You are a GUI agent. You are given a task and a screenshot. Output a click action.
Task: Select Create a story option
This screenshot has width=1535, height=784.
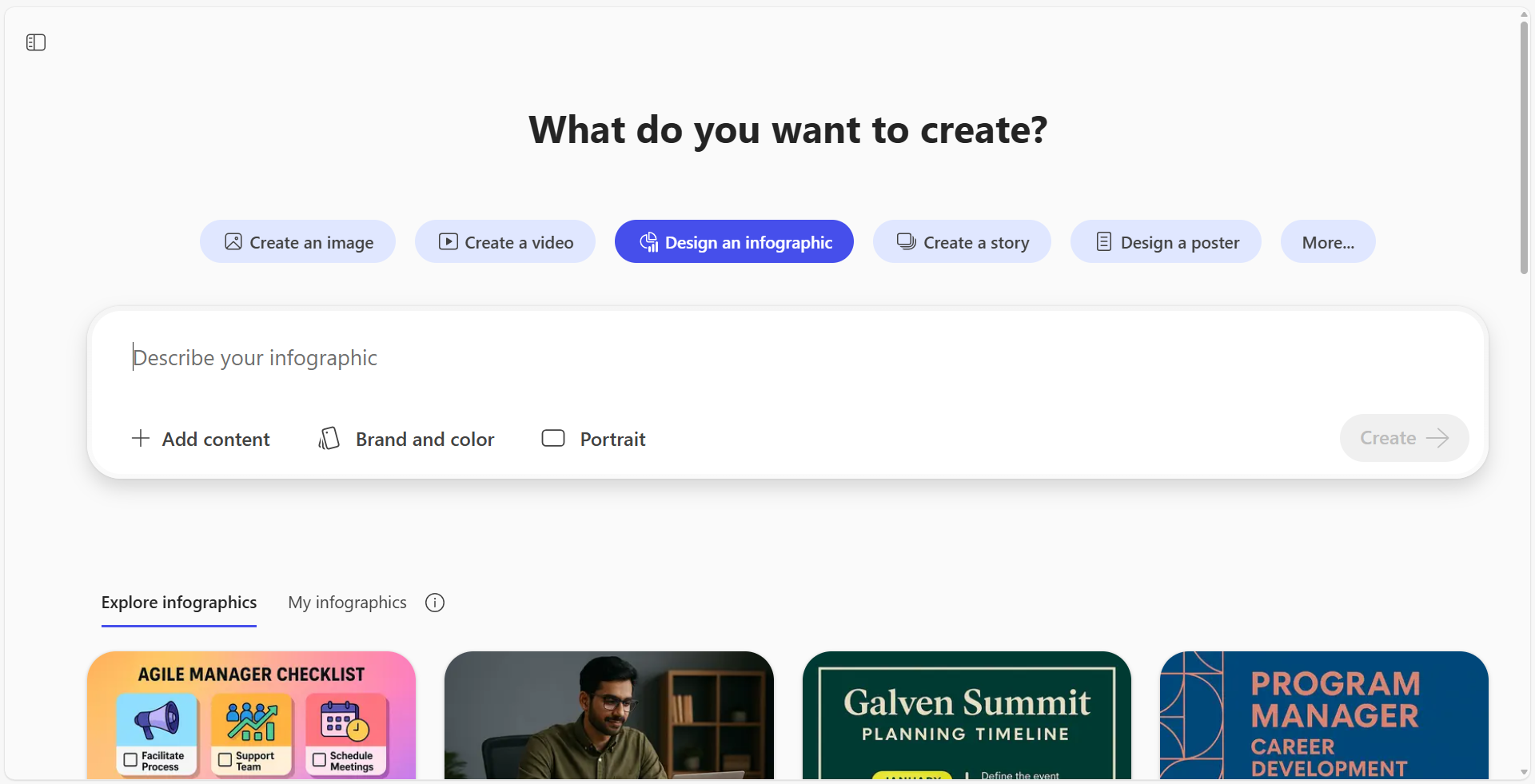[x=962, y=242]
